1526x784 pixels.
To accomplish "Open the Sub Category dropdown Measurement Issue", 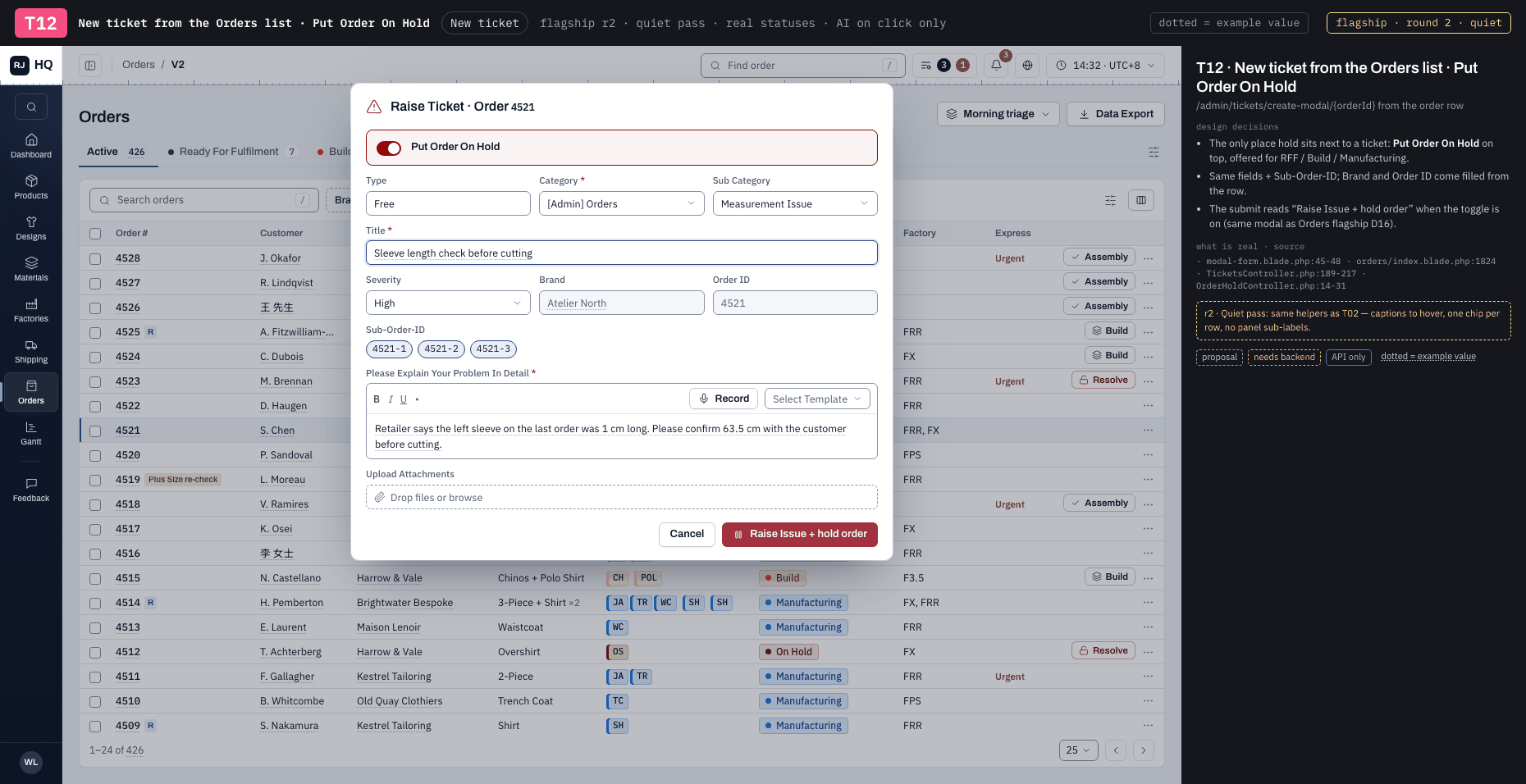I will tap(795, 203).
